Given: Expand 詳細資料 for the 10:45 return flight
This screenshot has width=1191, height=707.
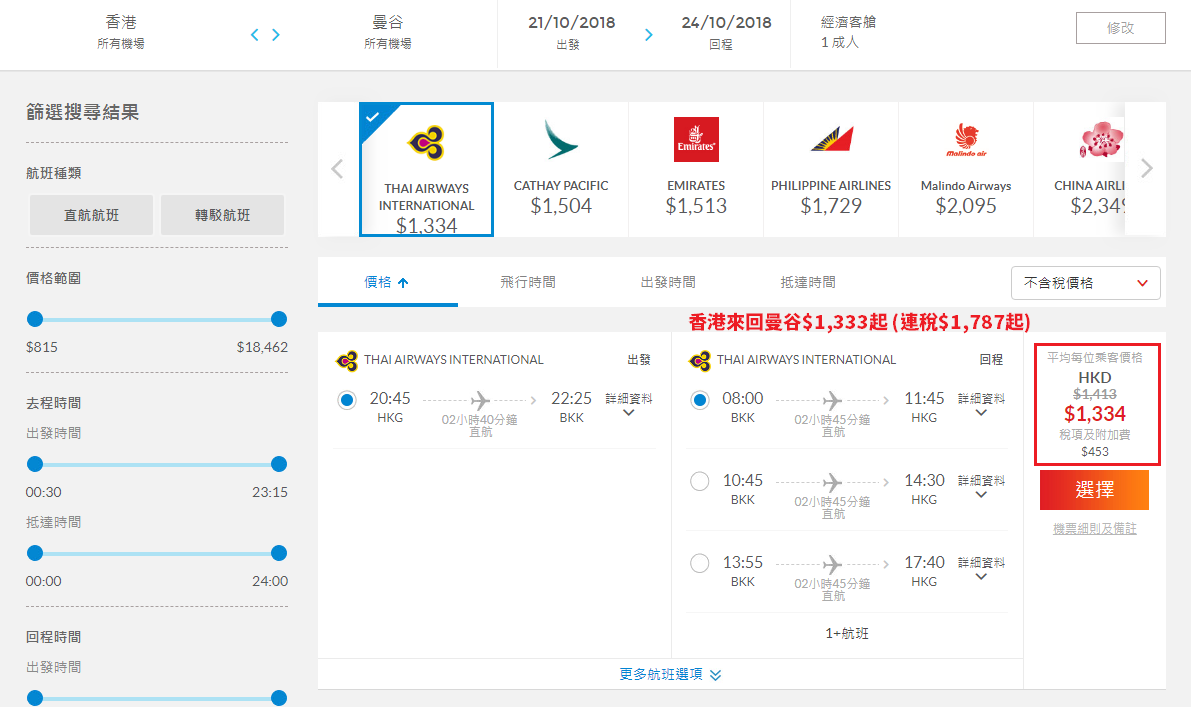Looking at the screenshot, I should click(981, 487).
